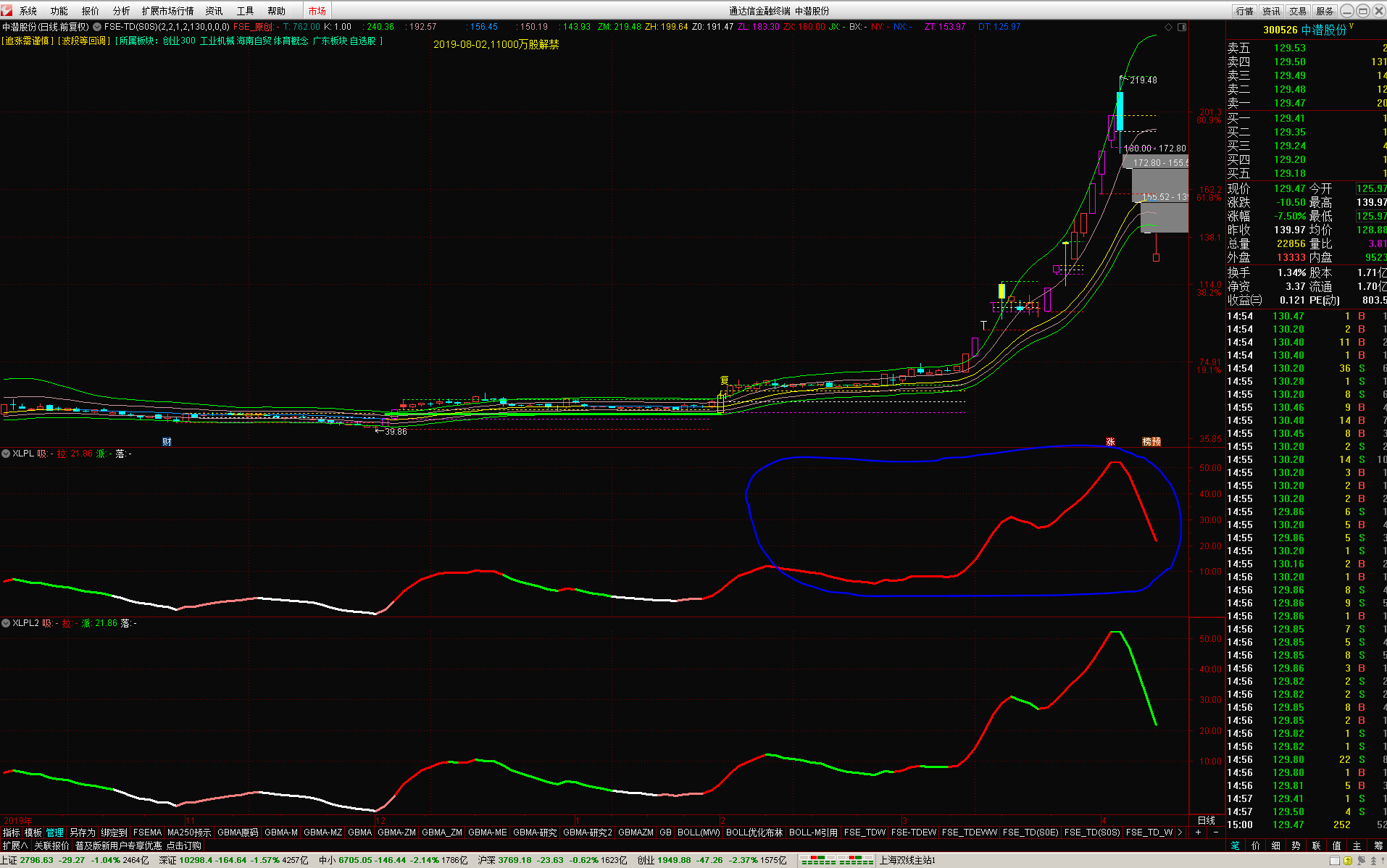Image resolution: width=1387 pixels, height=868 pixels.
Task: Click the diamond marker icon above the chart
Action: pyautogui.click(x=1168, y=27)
